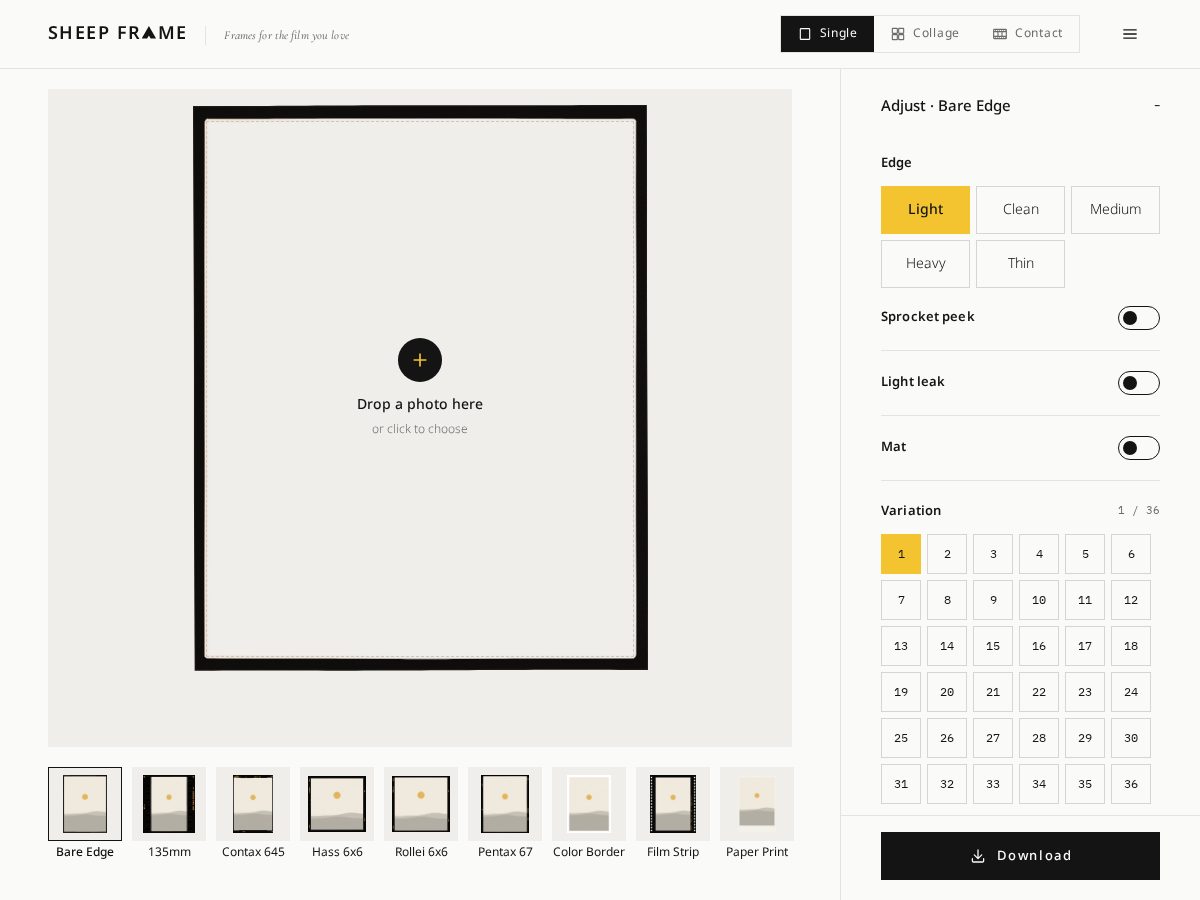Viewport: 1200px width, 900px height.
Task: Collapse the Adjust Bare Edge panel
Action: (1157, 106)
